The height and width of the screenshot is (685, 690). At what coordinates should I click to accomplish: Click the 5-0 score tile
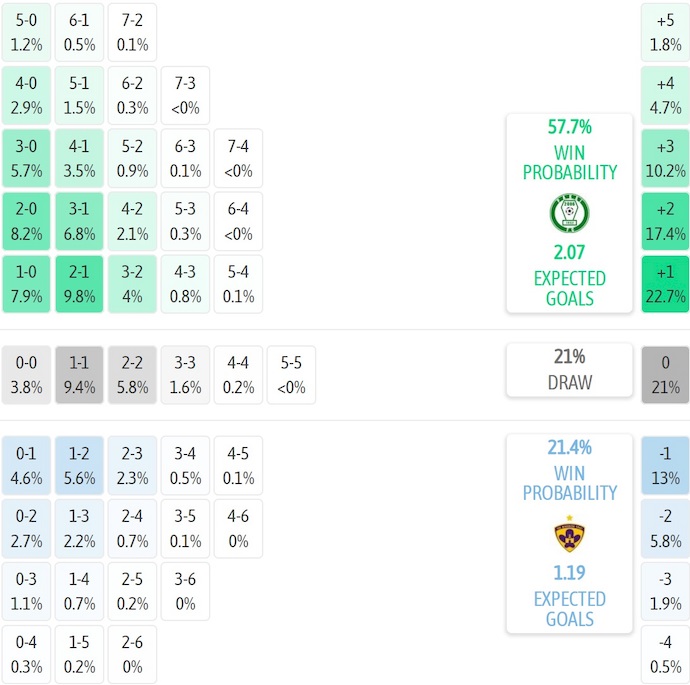[x=27, y=32]
